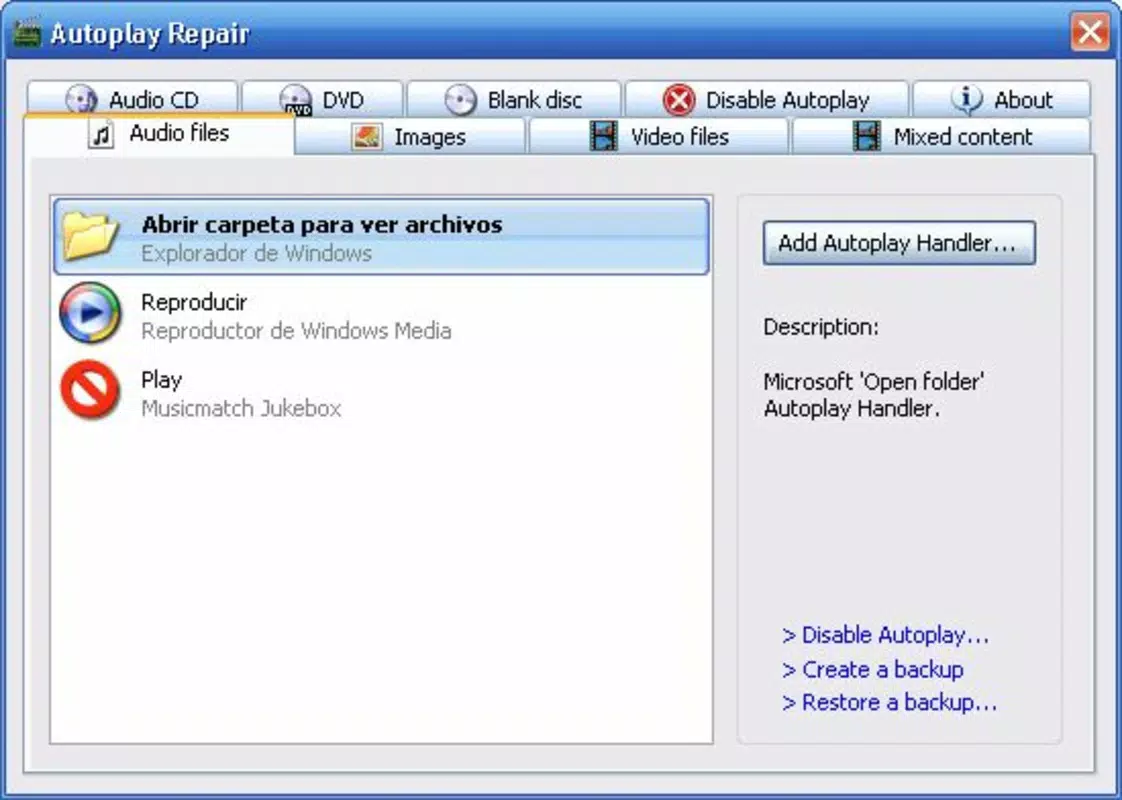Click the Add Autoplay Handler button
Viewport: 1122px width, 800px height.
(899, 243)
